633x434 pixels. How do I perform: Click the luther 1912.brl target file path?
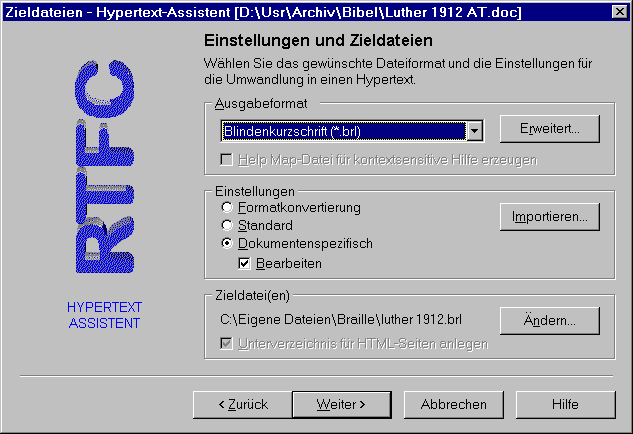tap(345, 321)
